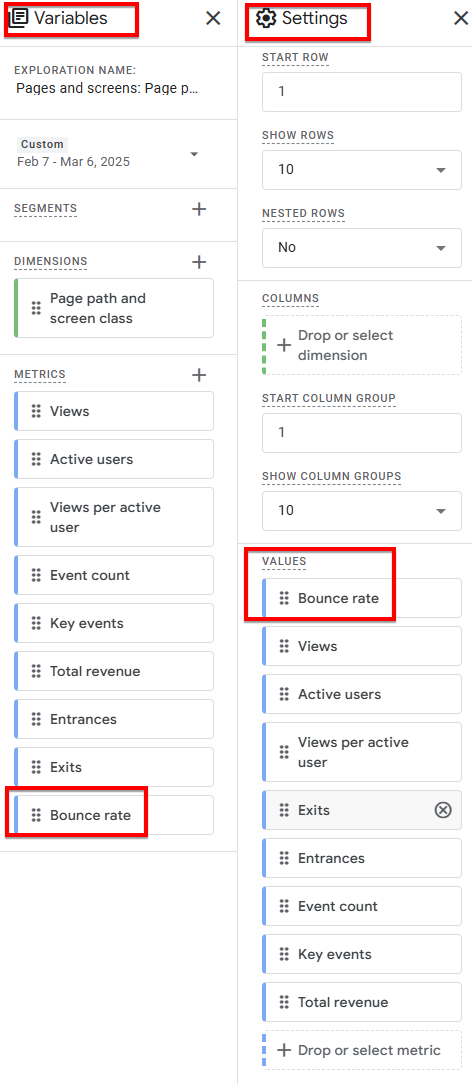Click the Start Column Group input field

(361, 433)
